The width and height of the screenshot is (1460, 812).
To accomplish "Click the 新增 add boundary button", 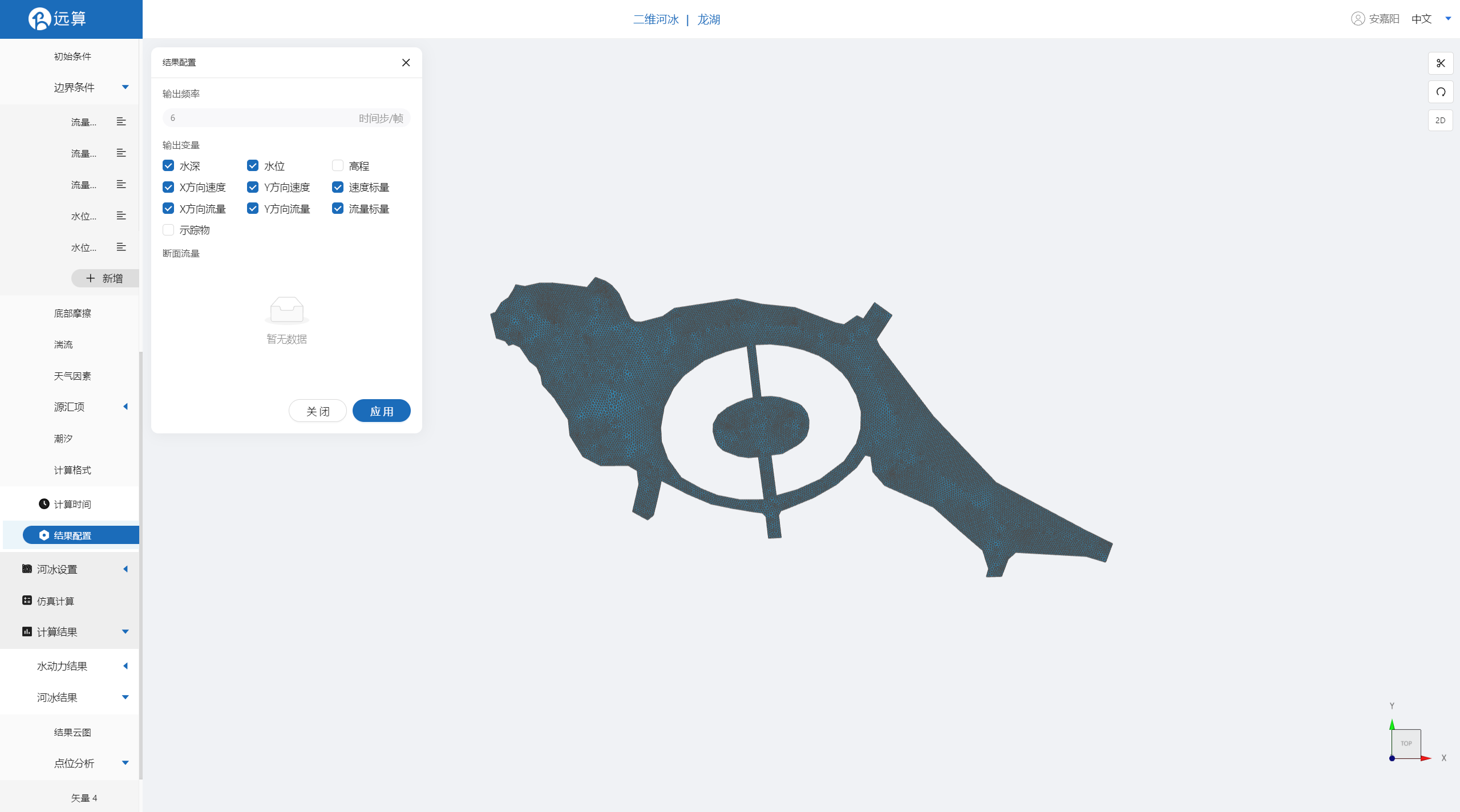I will (x=105, y=278).
